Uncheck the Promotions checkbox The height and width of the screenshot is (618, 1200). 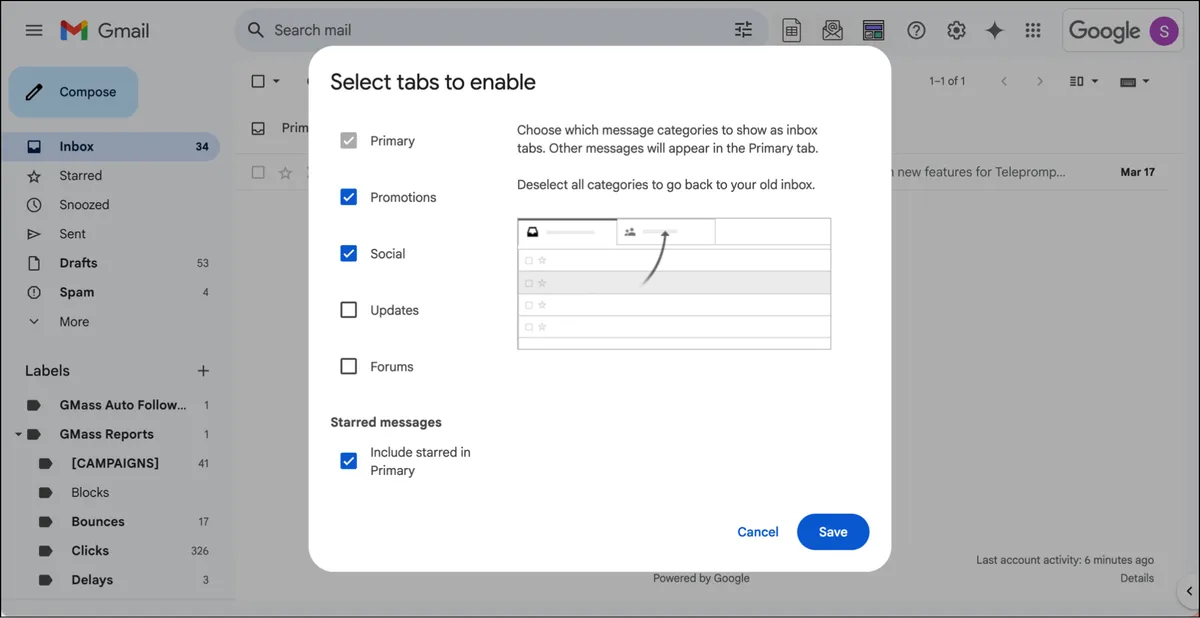coord(349,197)
